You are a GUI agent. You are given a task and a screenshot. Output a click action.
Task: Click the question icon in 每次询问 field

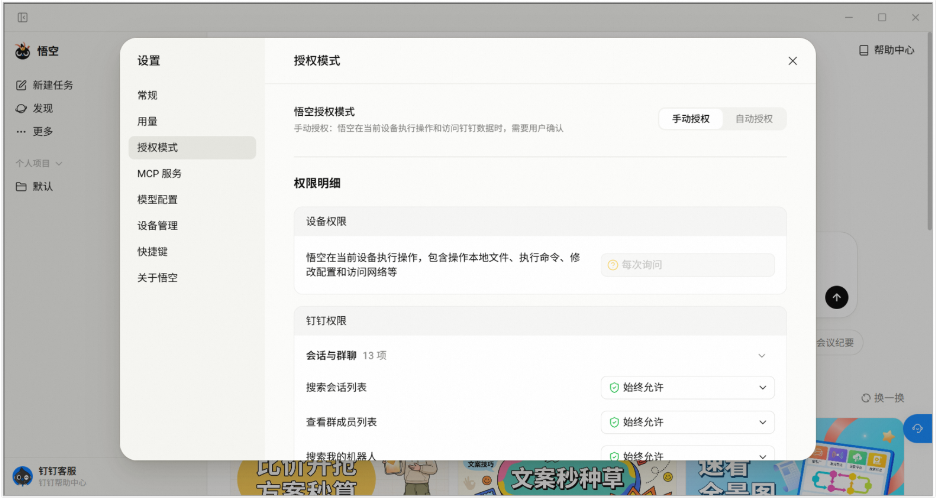click(613, 265)
